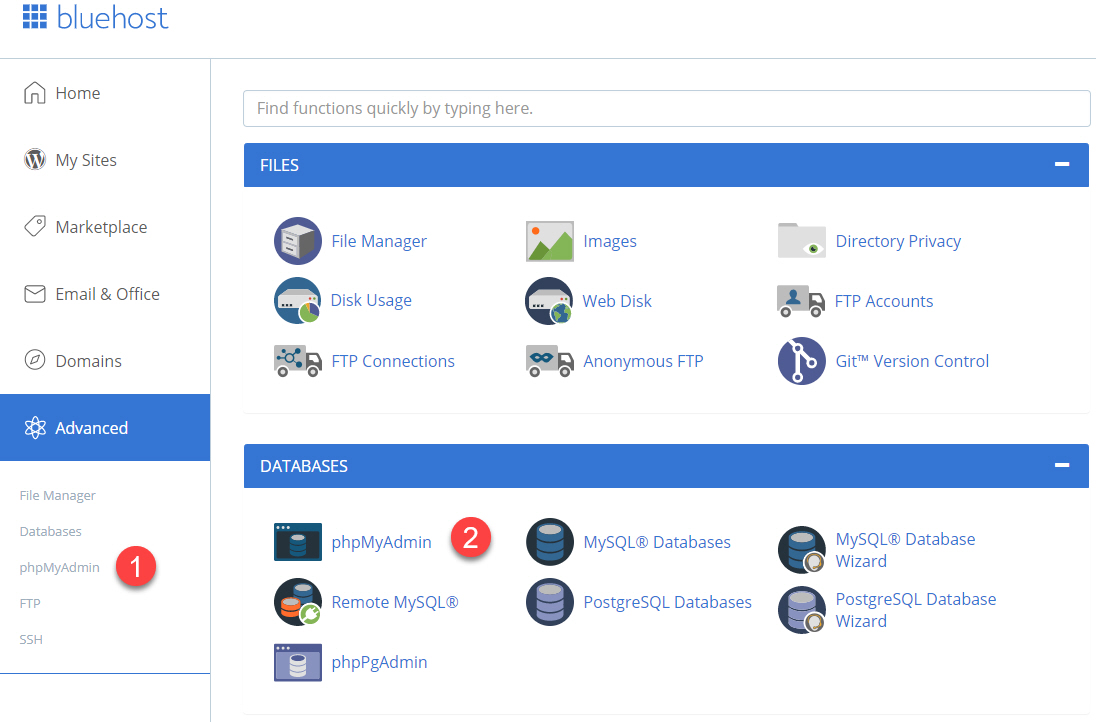
Task: Click the Disk Usage icon
Action: [x=298, y=301]
